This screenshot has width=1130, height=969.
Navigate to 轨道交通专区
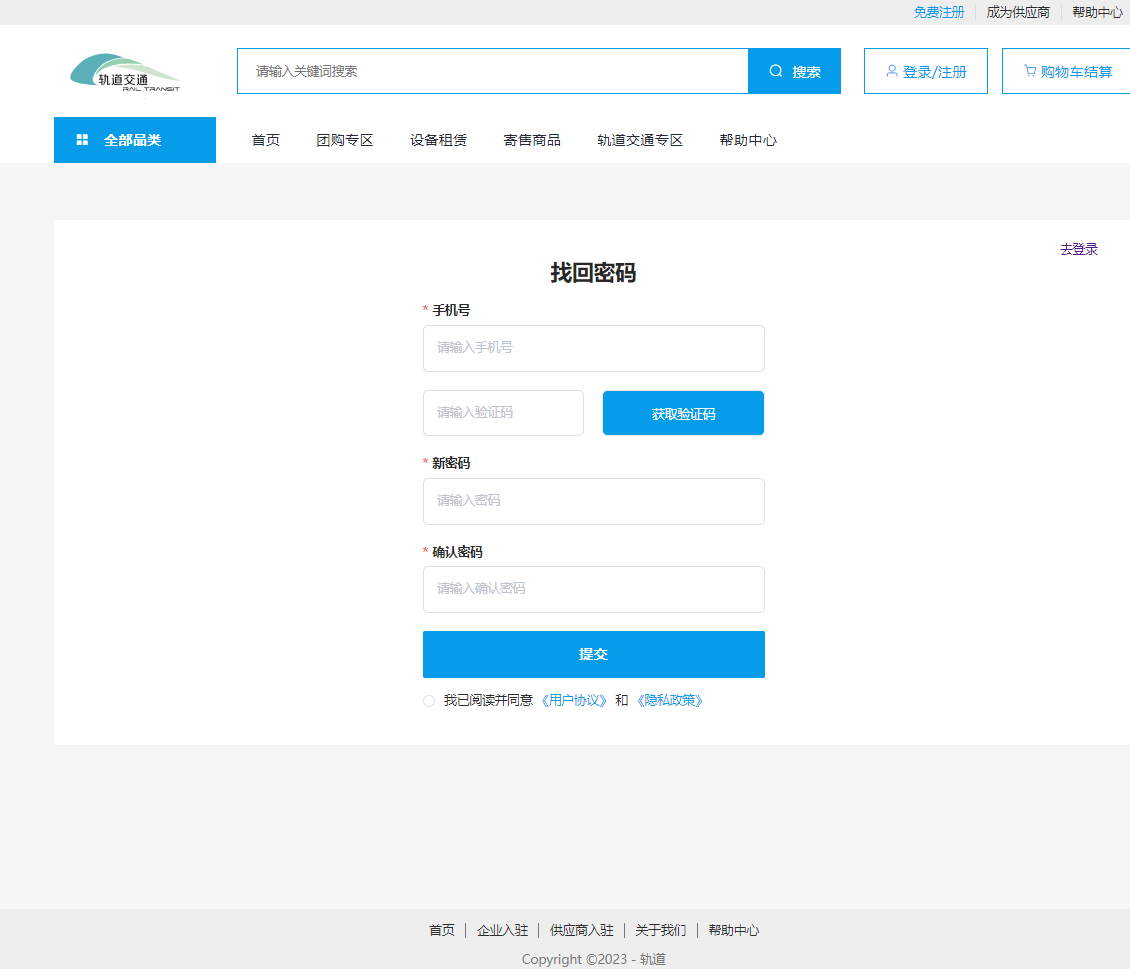(640, 140)
